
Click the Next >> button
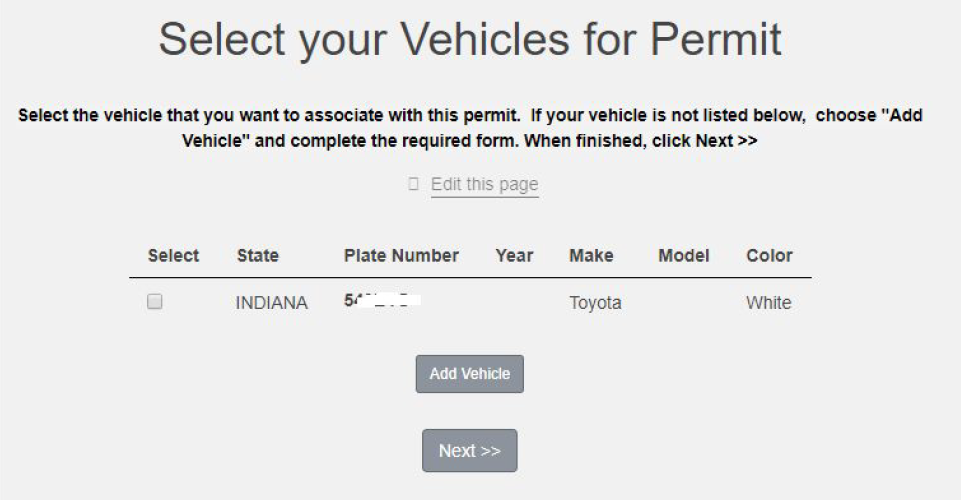tap(469, 451)
